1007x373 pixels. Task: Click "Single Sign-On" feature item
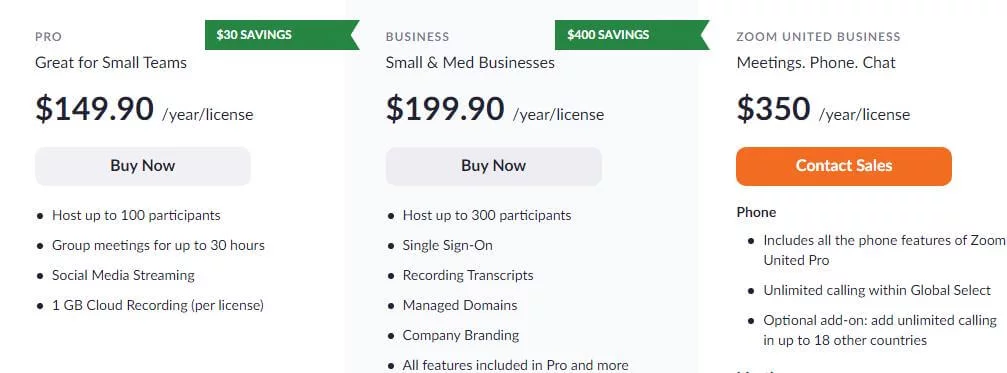coord(448,245)
